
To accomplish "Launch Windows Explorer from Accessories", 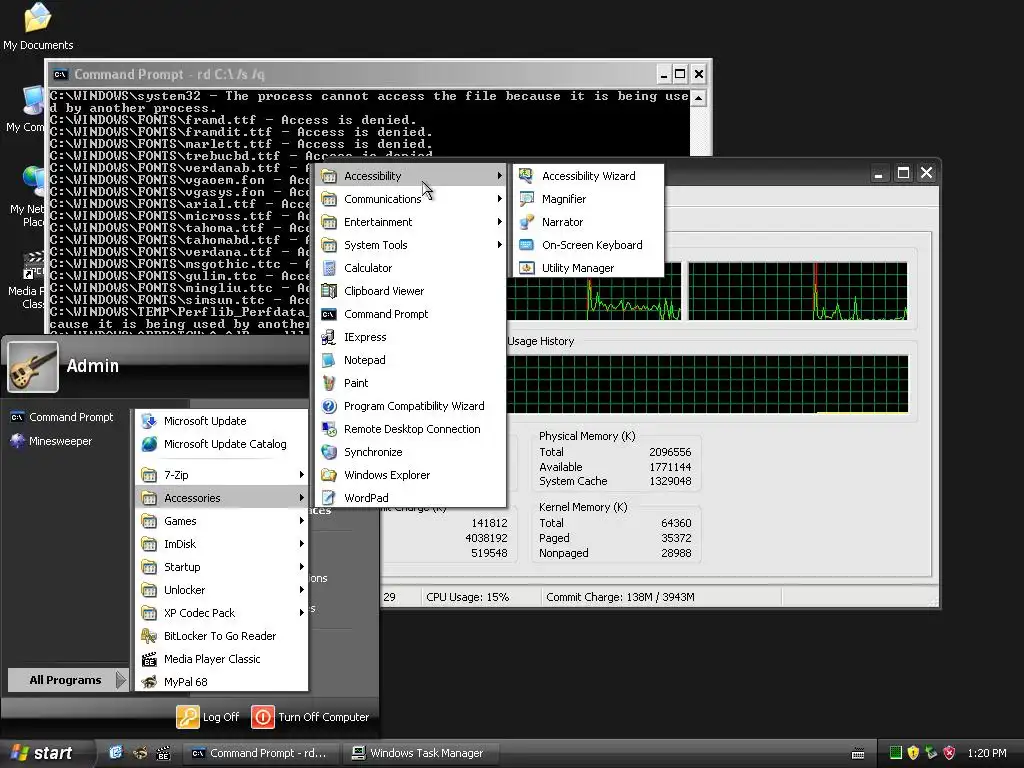I will tap(410, 475).
